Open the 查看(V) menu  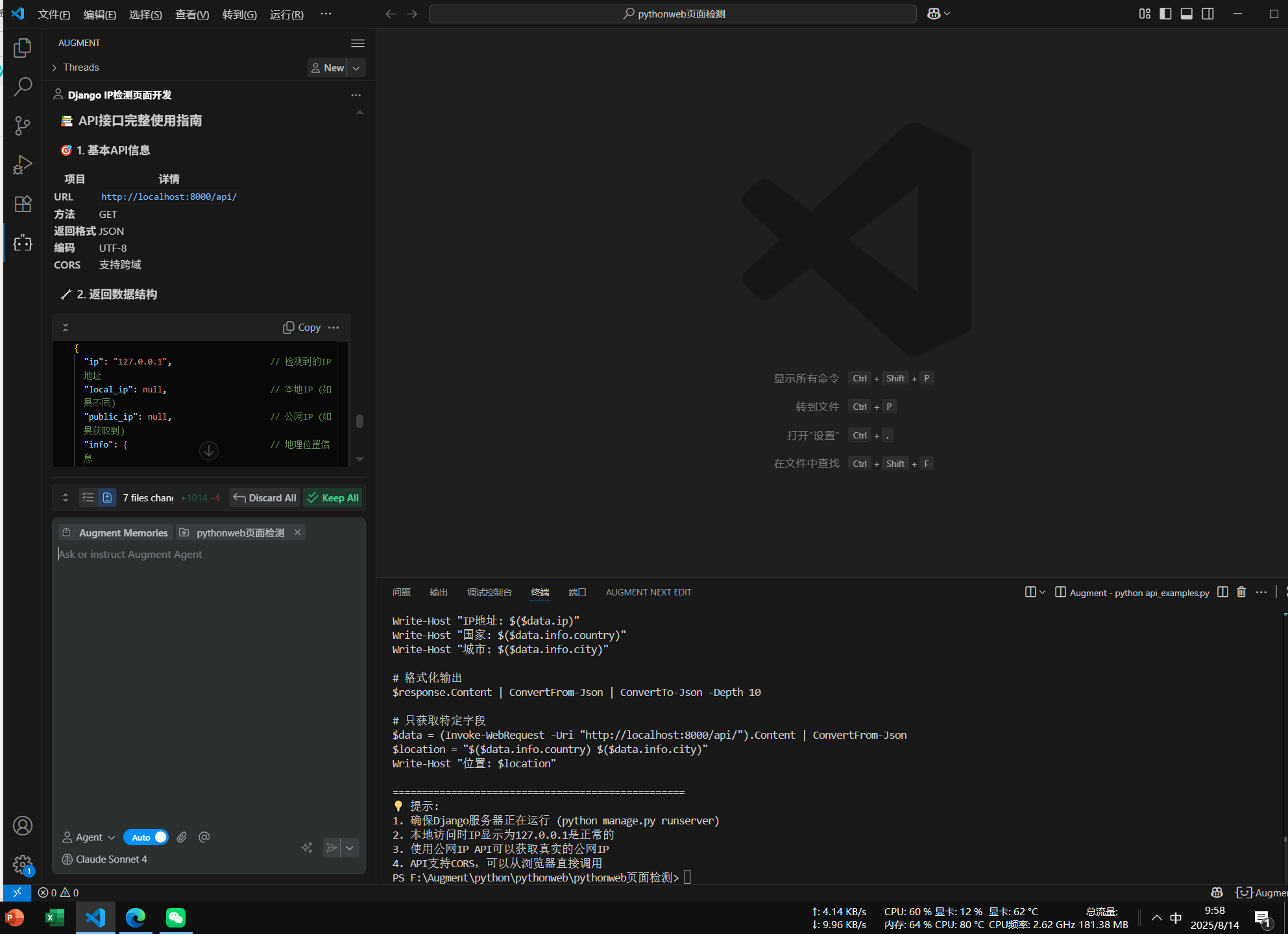192,14
